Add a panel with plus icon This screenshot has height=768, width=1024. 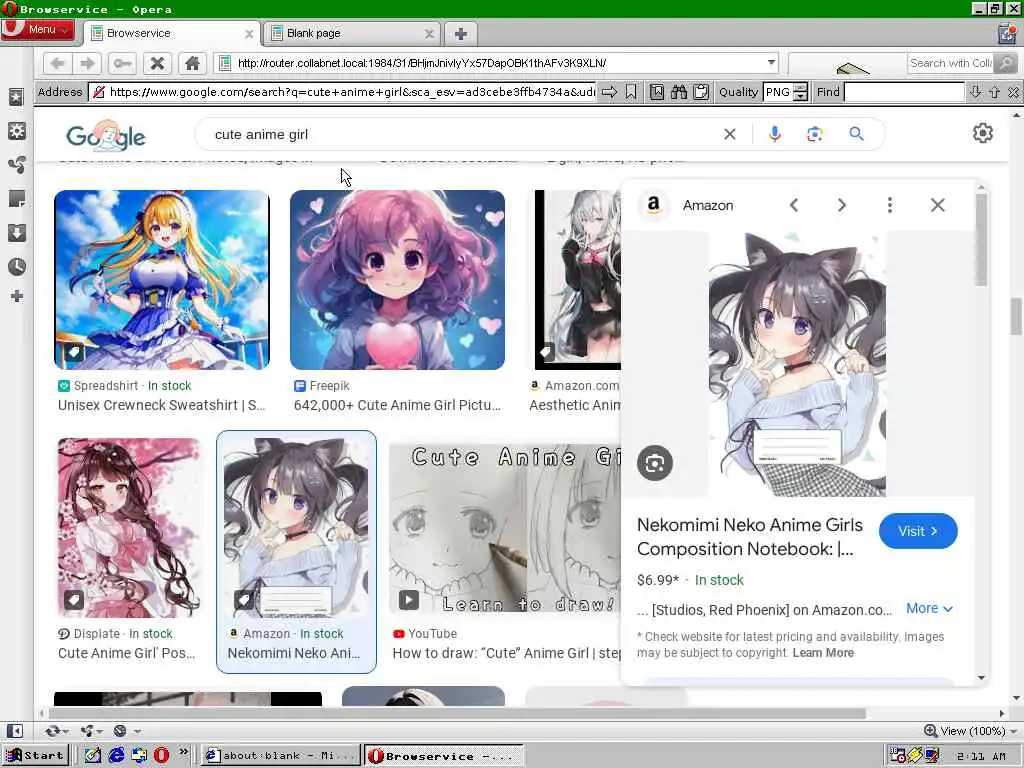pos(17,296)
